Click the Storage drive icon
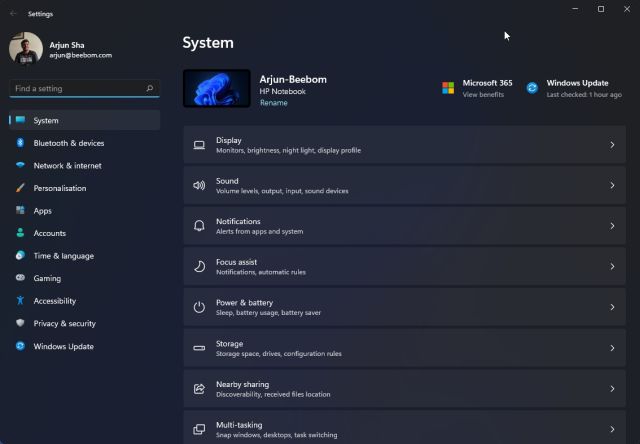This screenshot has width=640, height=444. pos(199,348)
